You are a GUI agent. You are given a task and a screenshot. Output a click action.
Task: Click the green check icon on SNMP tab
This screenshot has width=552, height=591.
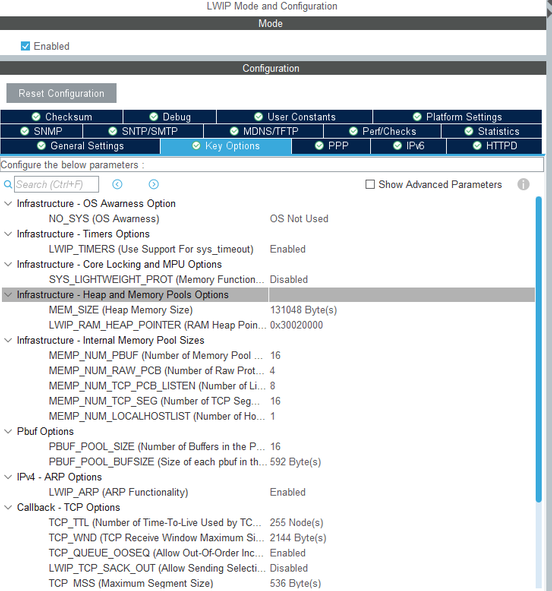tap(25, 131)
